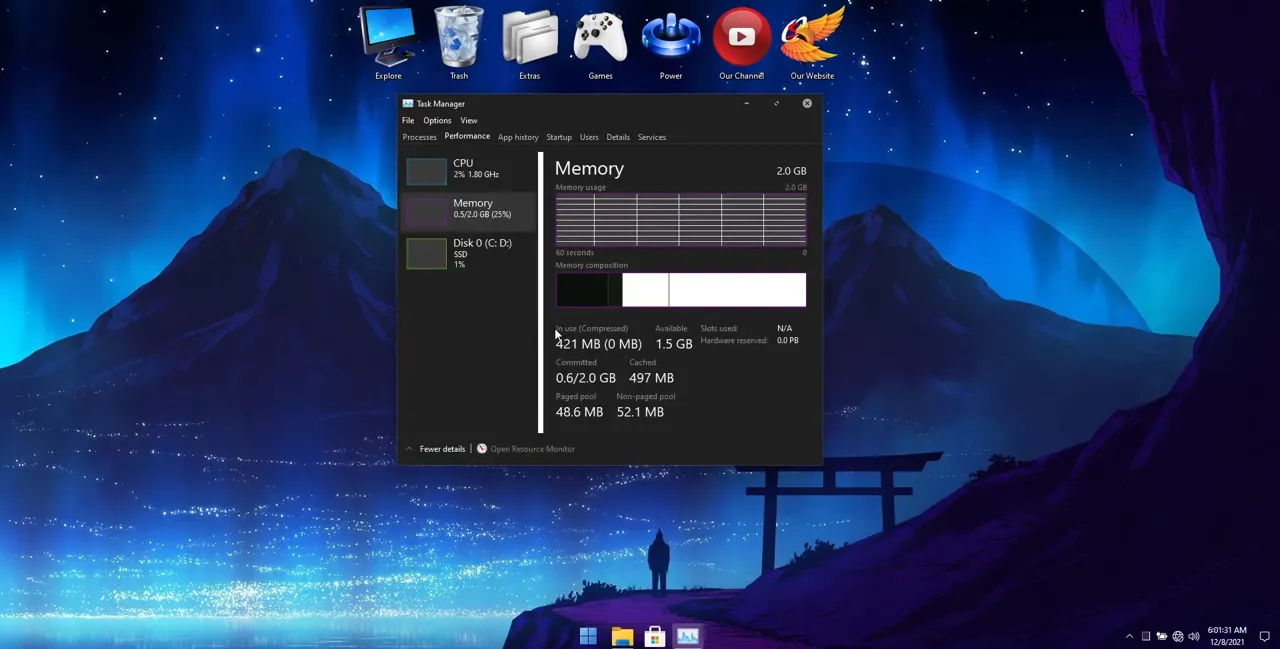
Task: Click the Windows Start button in taskbar
Action: tap(588, 636)
